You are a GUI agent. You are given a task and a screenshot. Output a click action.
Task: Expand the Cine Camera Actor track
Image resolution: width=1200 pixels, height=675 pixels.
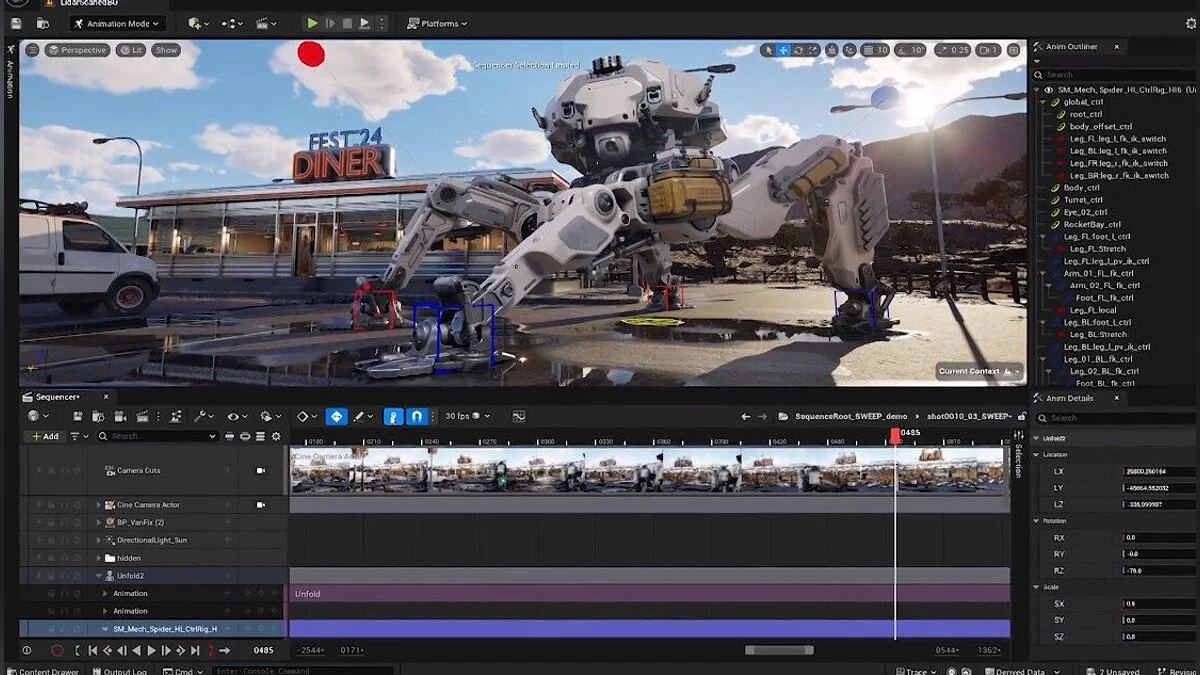pos(98,505)
